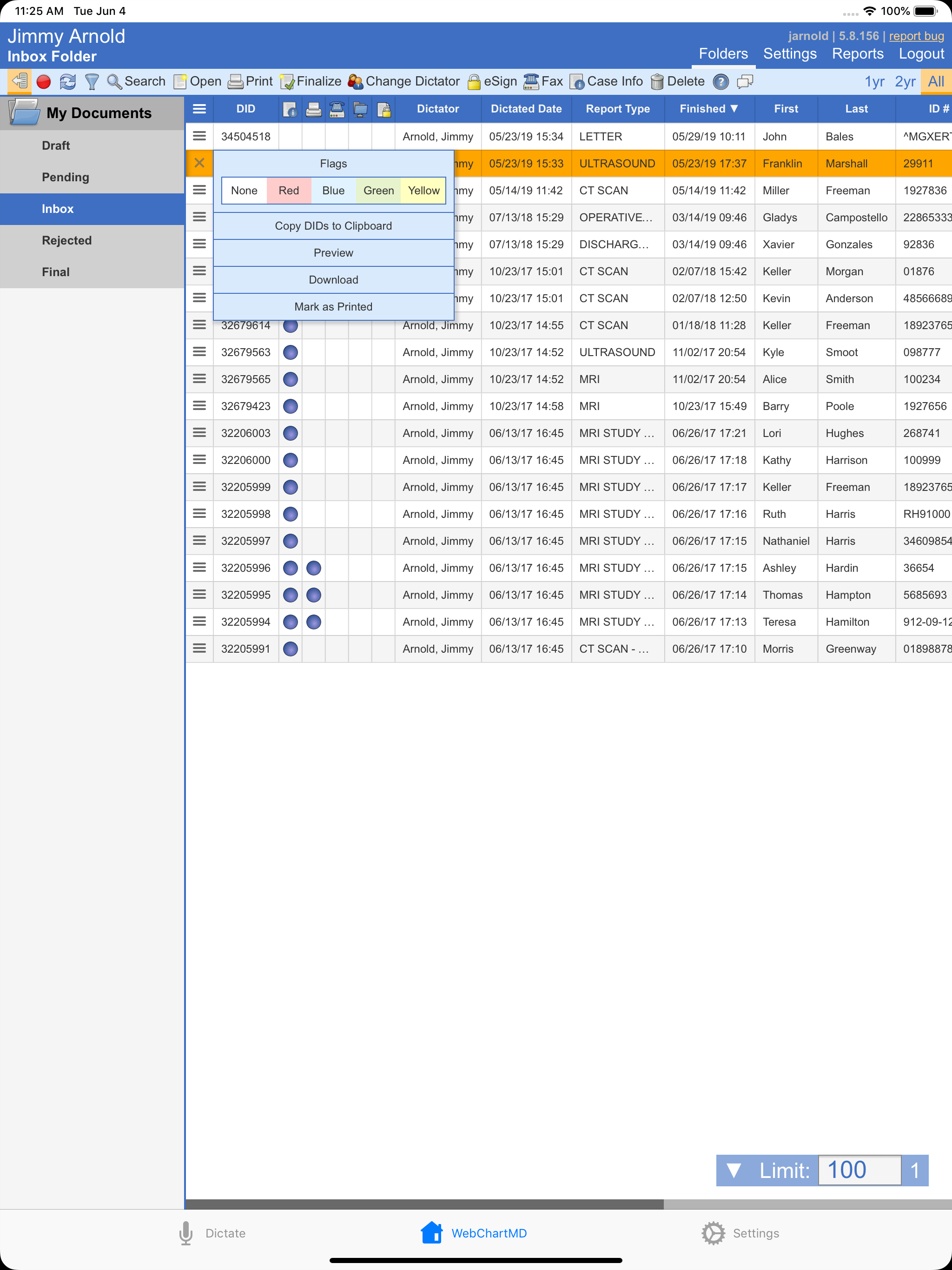This screenshot has height=1270, width=952.
Task: Edit the Limit field value 100
Action: pos(859,1170)
